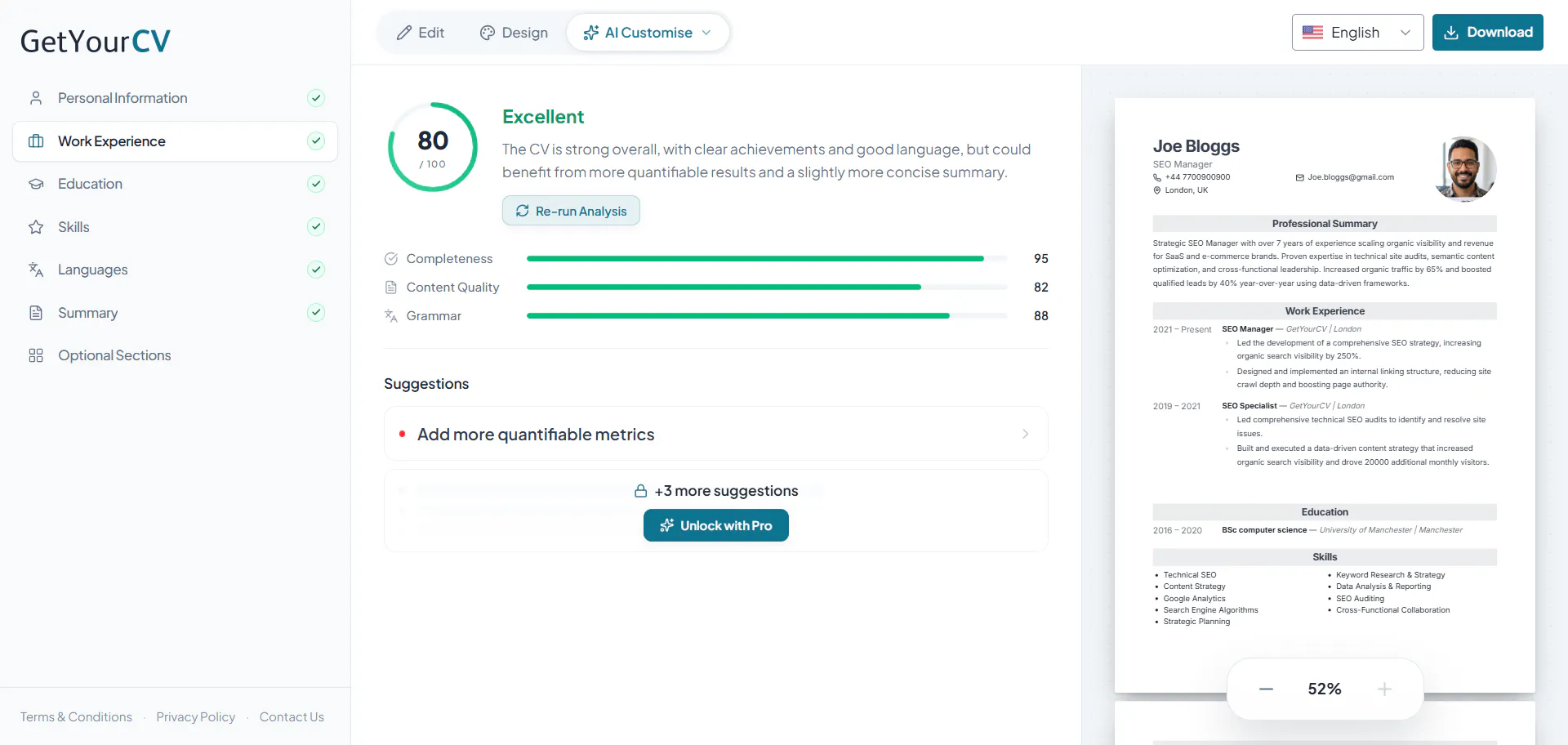
Task: Click the Completeness progress bar
Action: [x=767, y=259]
